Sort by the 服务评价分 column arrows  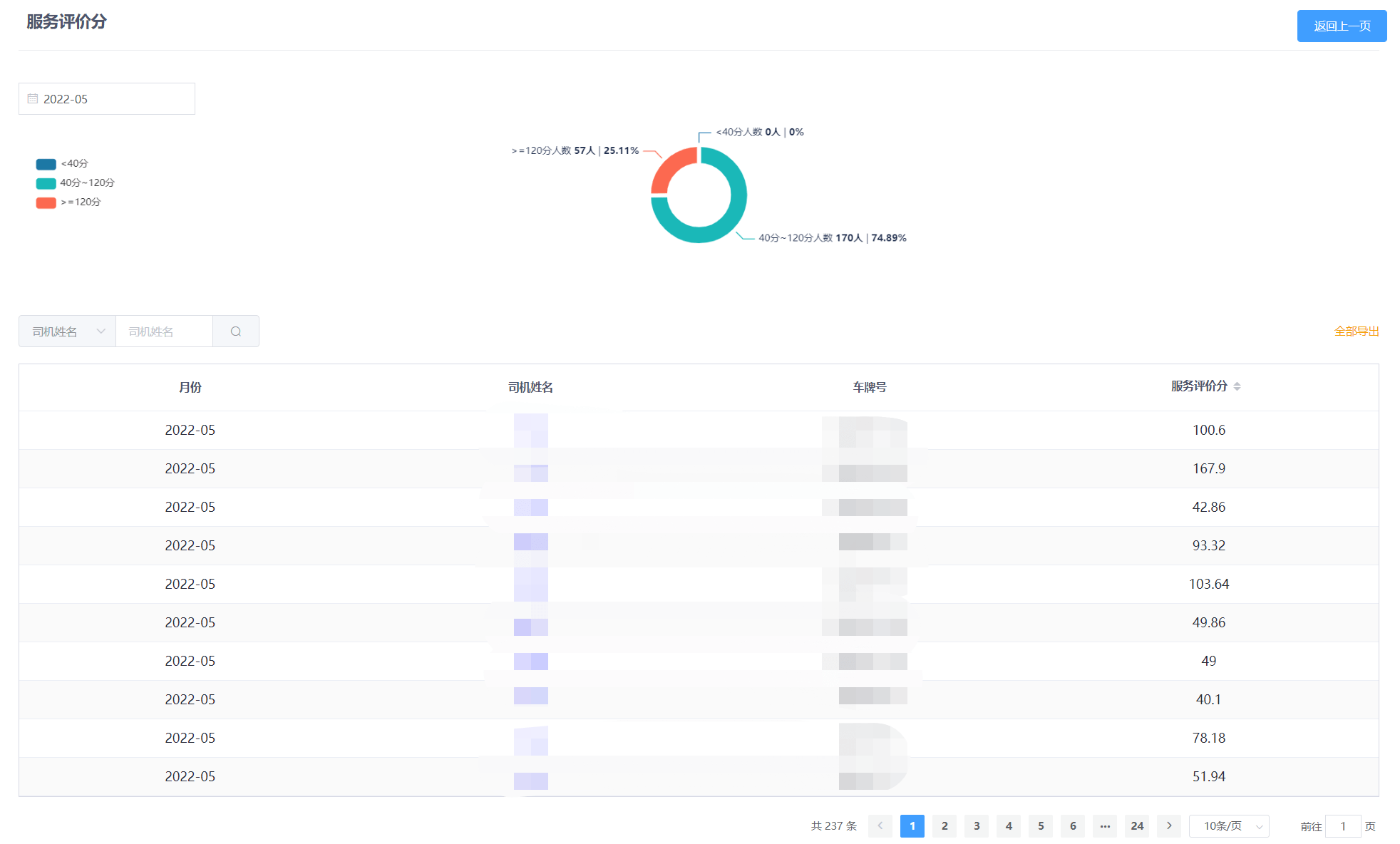pyautogui.click(x=1237, y=386)
